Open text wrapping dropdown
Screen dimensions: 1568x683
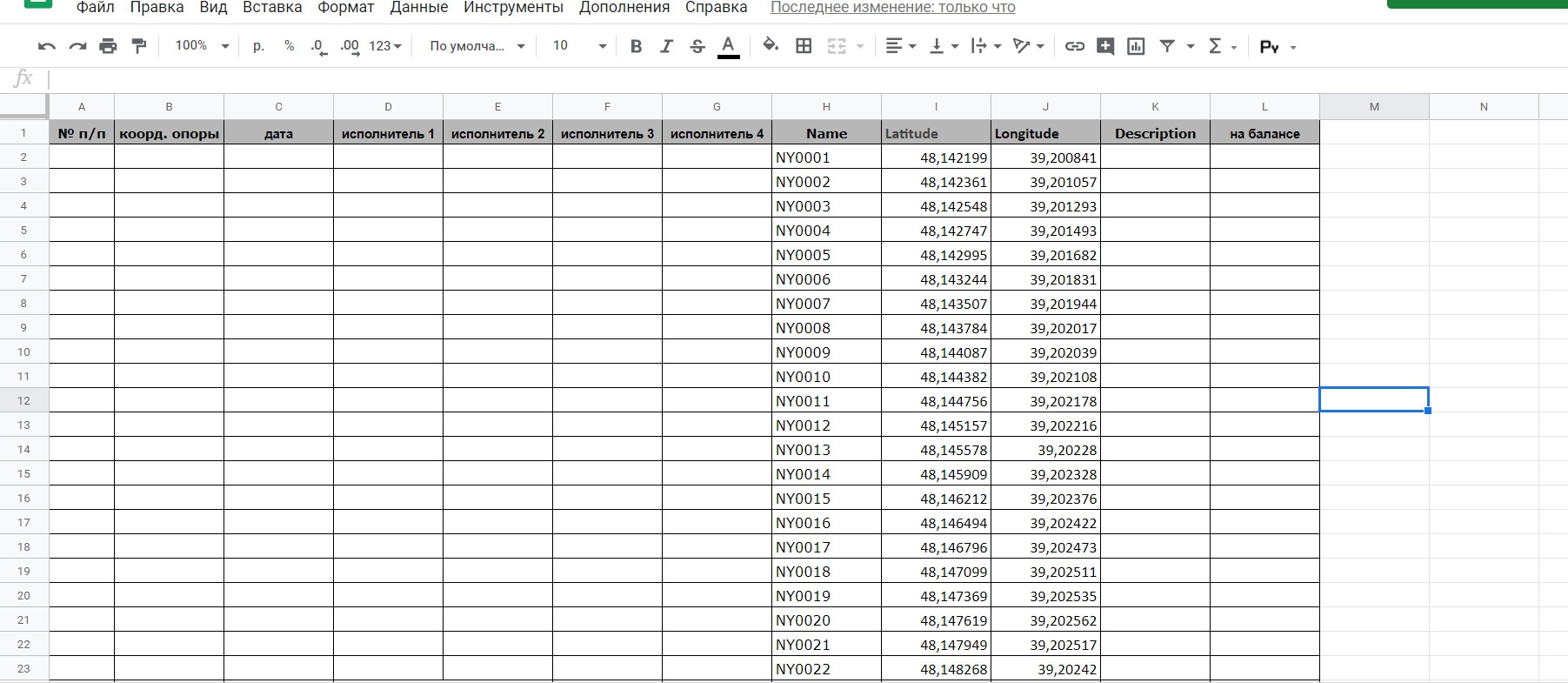pyautogui.click(x=986, y=46)
